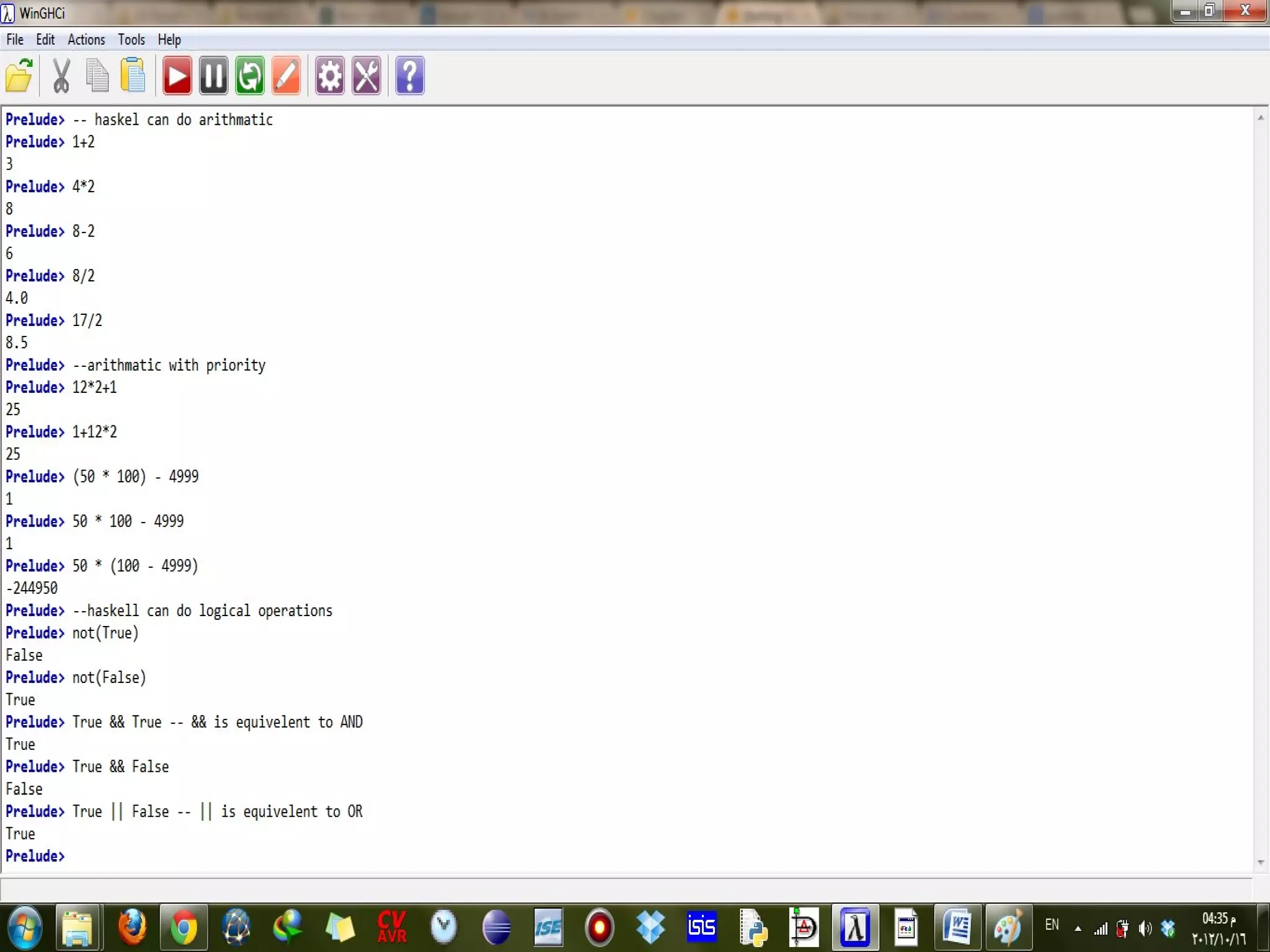This screenshot has height=952, width=1270.
Task: Click scrollbar down arrow in console
Action: pos(1260,862)
